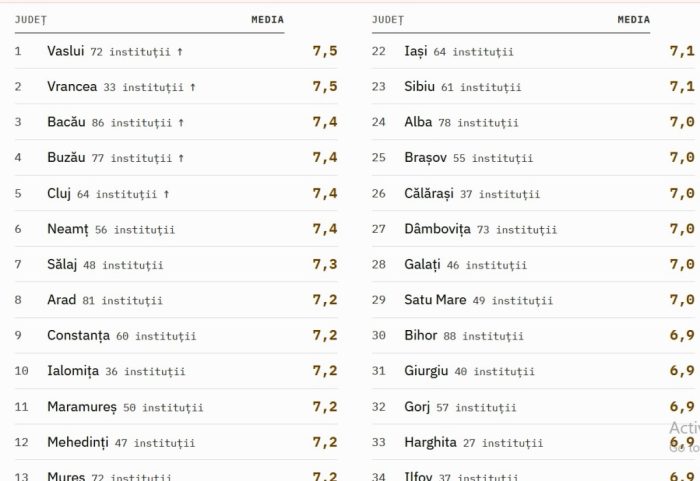The height and width of the screenshot is (481, 700).
Task: Open the Maramureș county entry
Action: [176, 406]
